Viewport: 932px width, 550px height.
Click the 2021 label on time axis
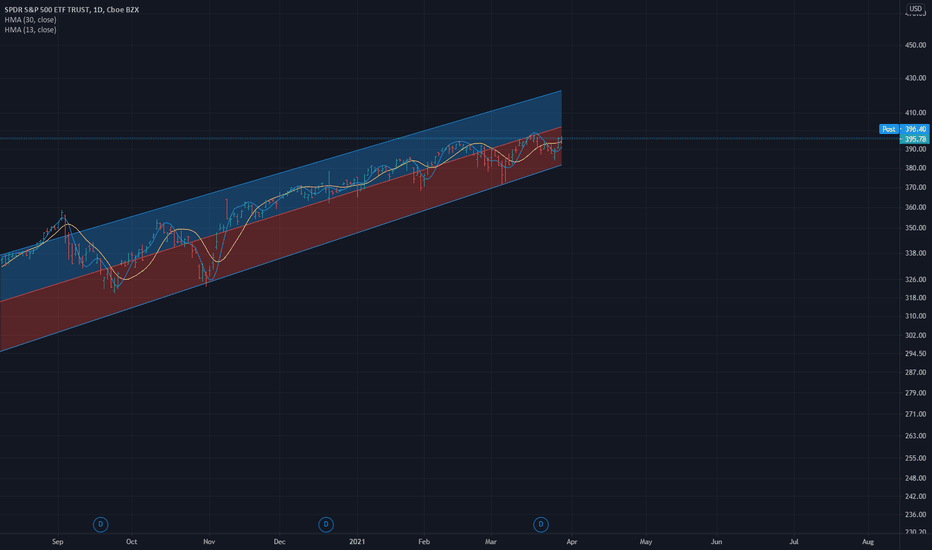357,542
